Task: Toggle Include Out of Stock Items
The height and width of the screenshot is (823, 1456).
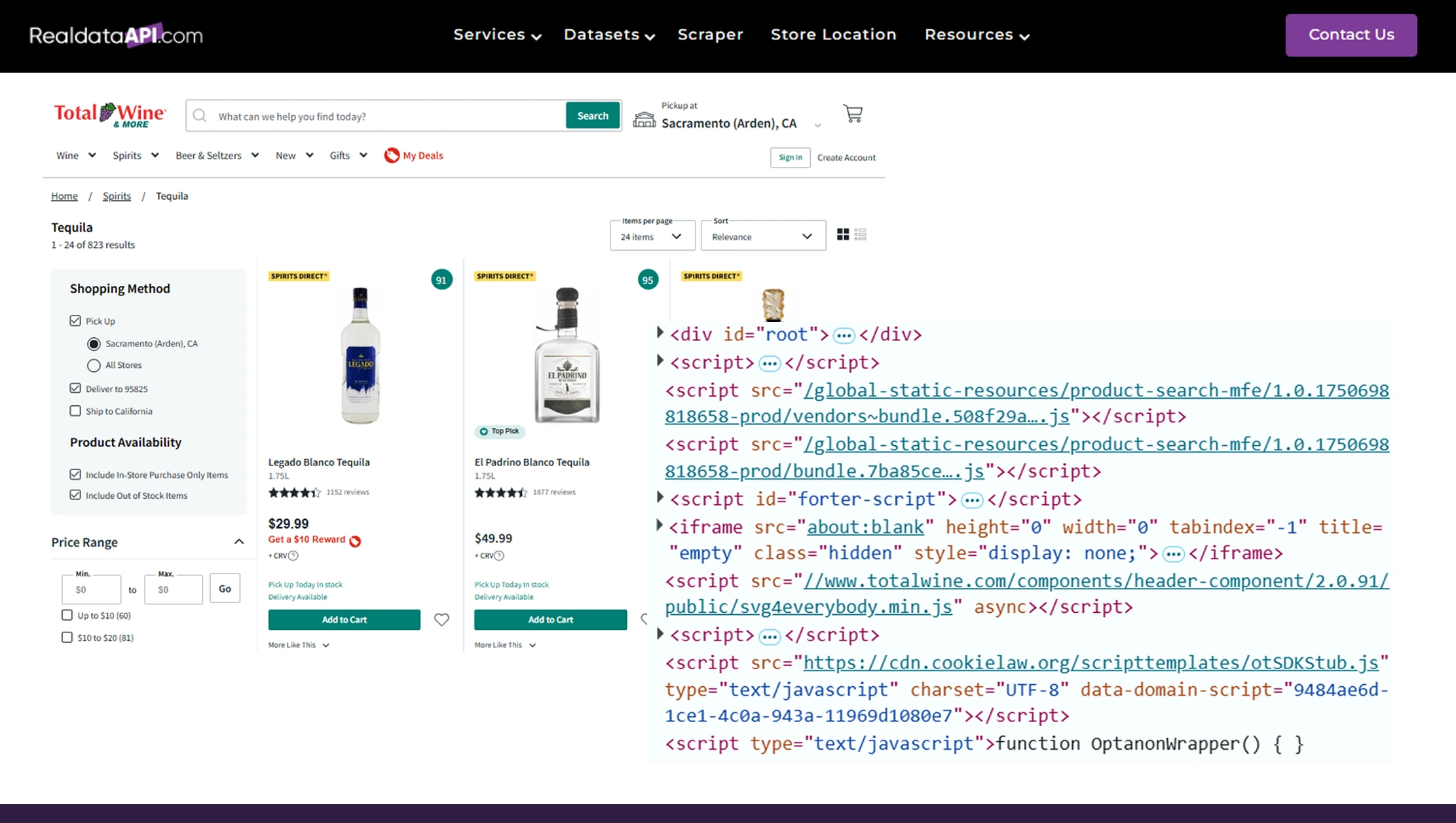Action: [75, 495]
